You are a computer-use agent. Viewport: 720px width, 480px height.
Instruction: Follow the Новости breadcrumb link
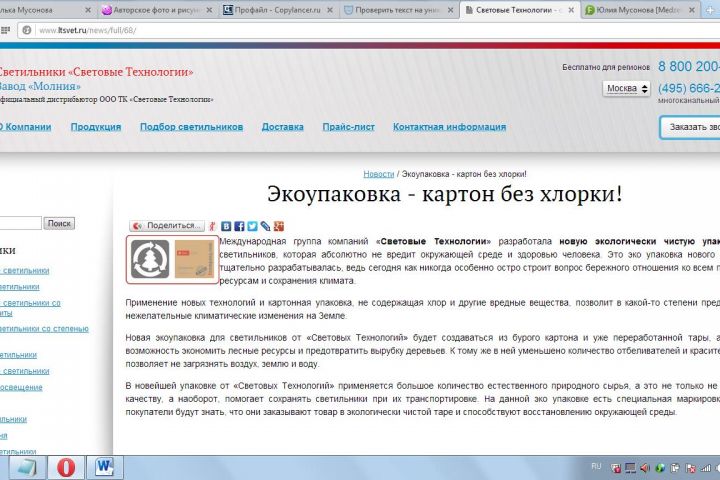(x=378, y=174)
